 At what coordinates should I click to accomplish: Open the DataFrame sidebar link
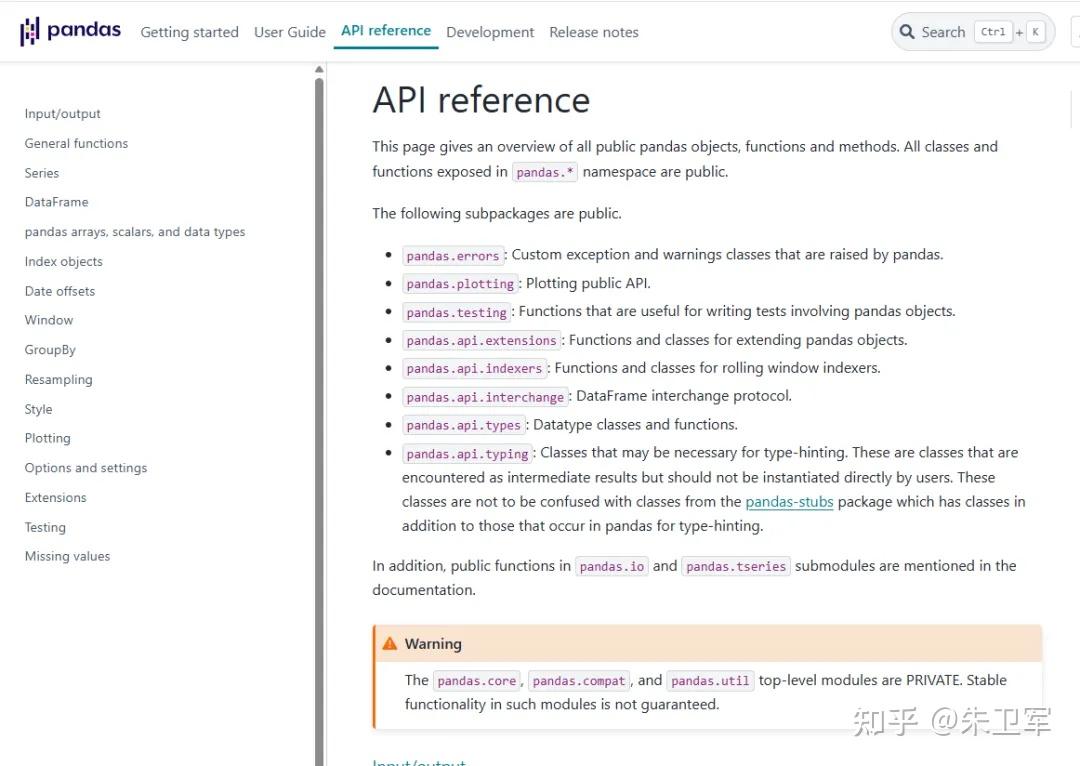[x=56, y=202]
